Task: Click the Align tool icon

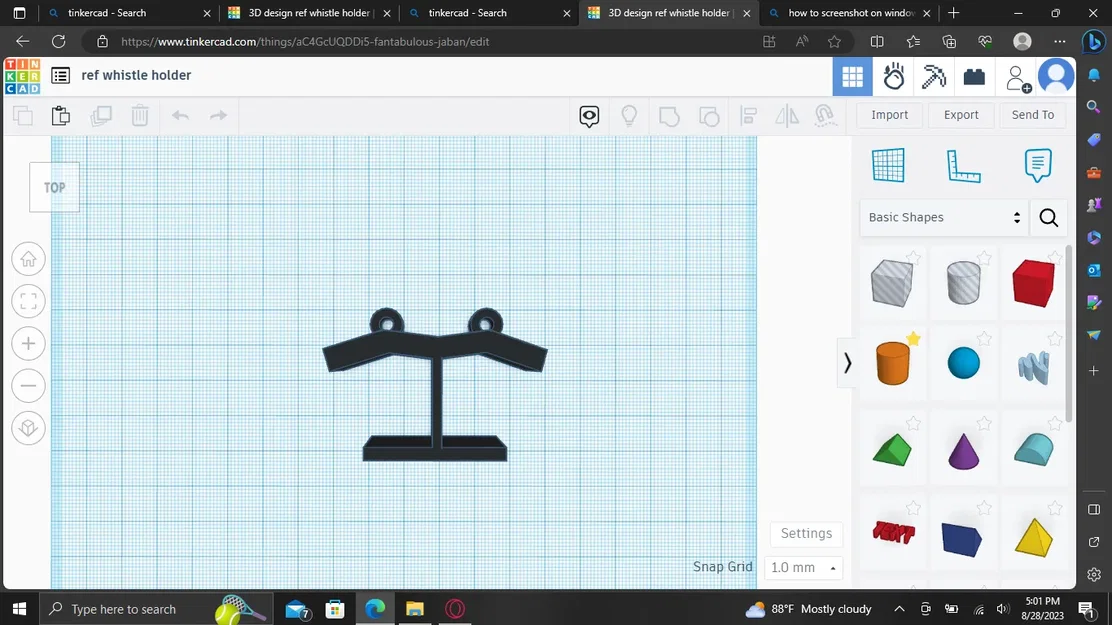Action: point(748,116)
